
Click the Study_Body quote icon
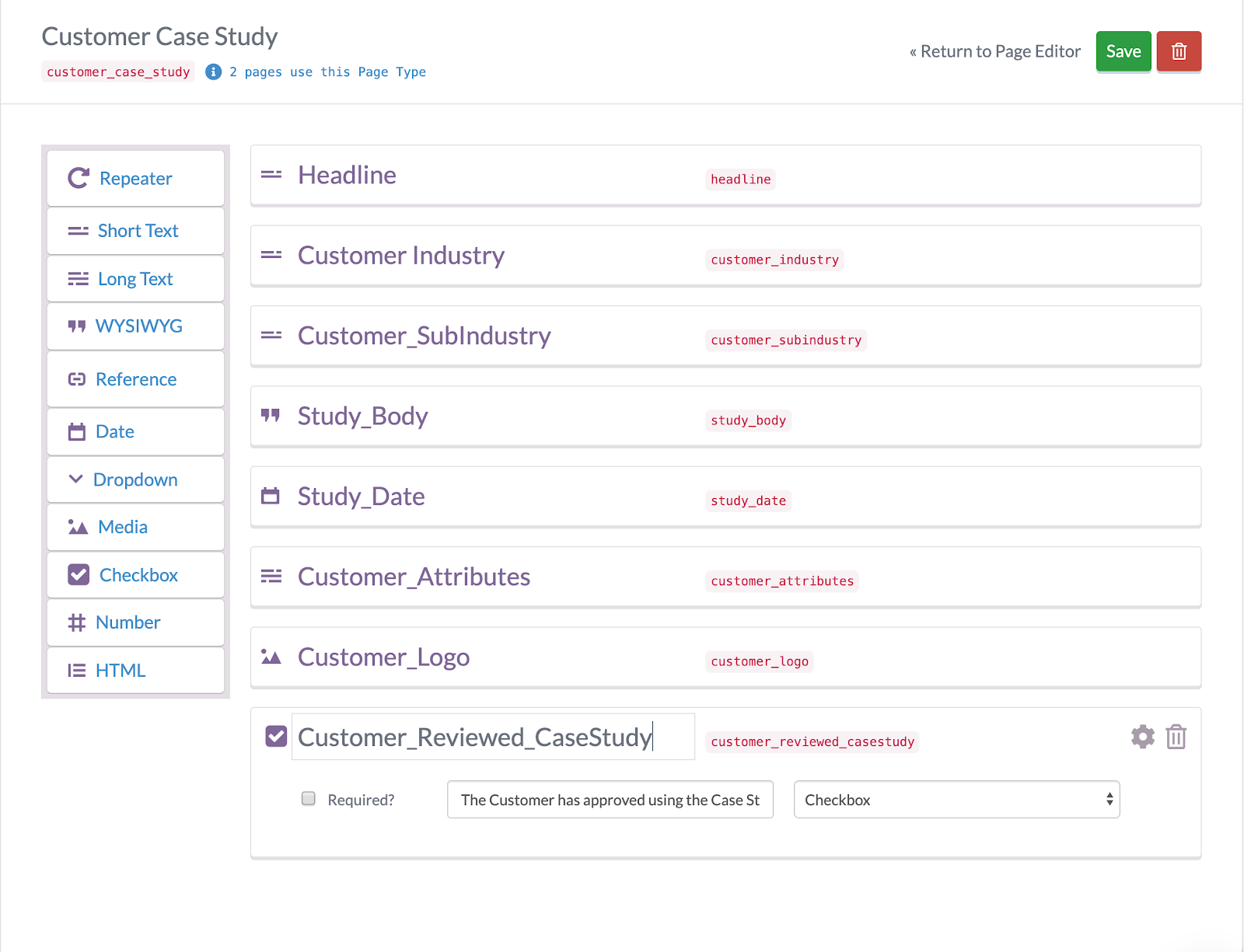pos(271,416)
